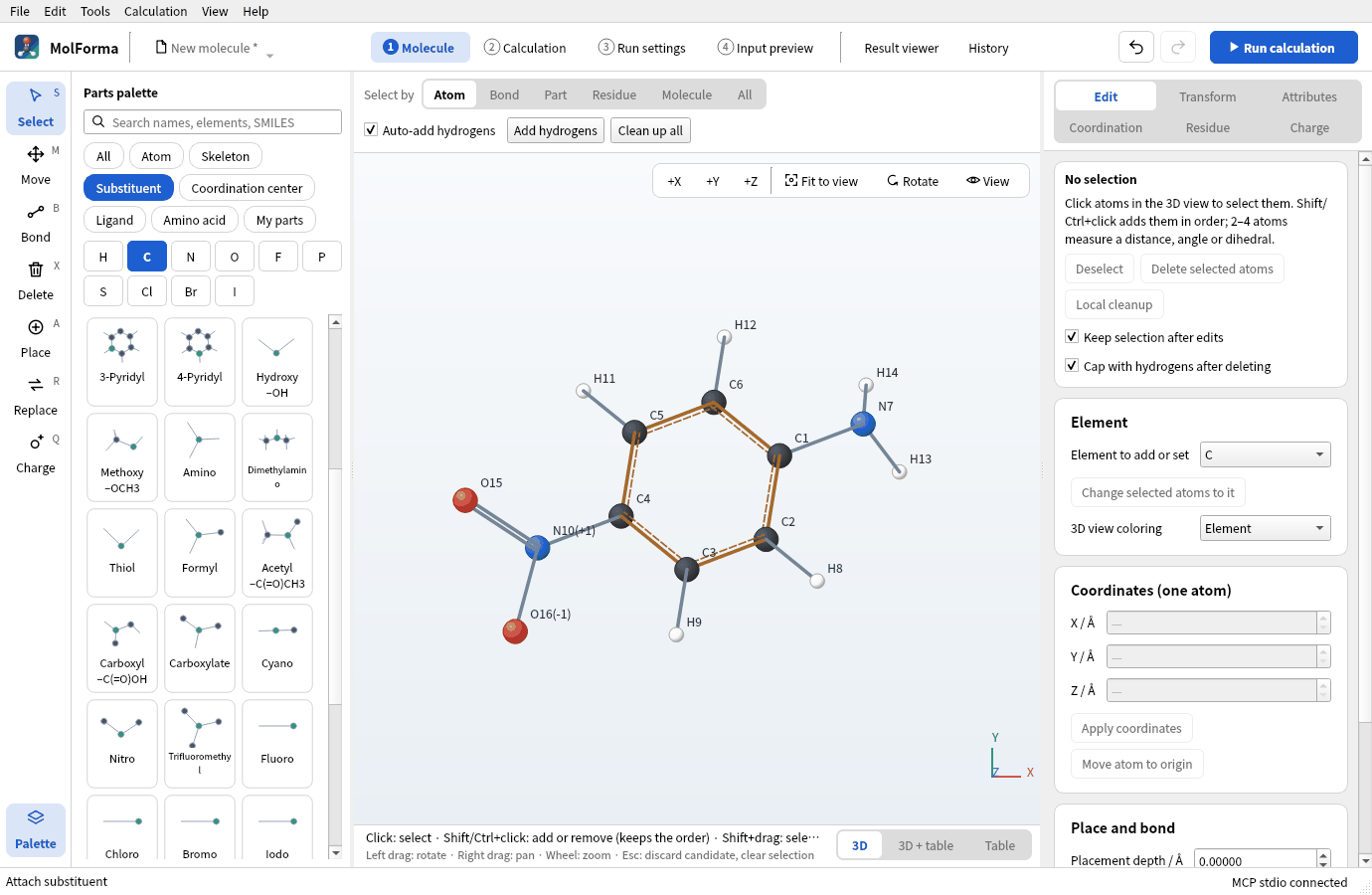Viewport: 1372px width, 895px height.
Task: Toggle Auto-add hydrogens checkbox
Action: [371, 130]
